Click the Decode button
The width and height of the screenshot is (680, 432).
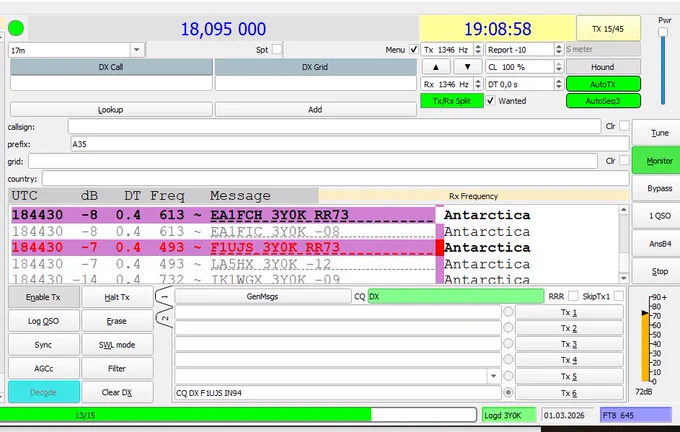[43, 392]
